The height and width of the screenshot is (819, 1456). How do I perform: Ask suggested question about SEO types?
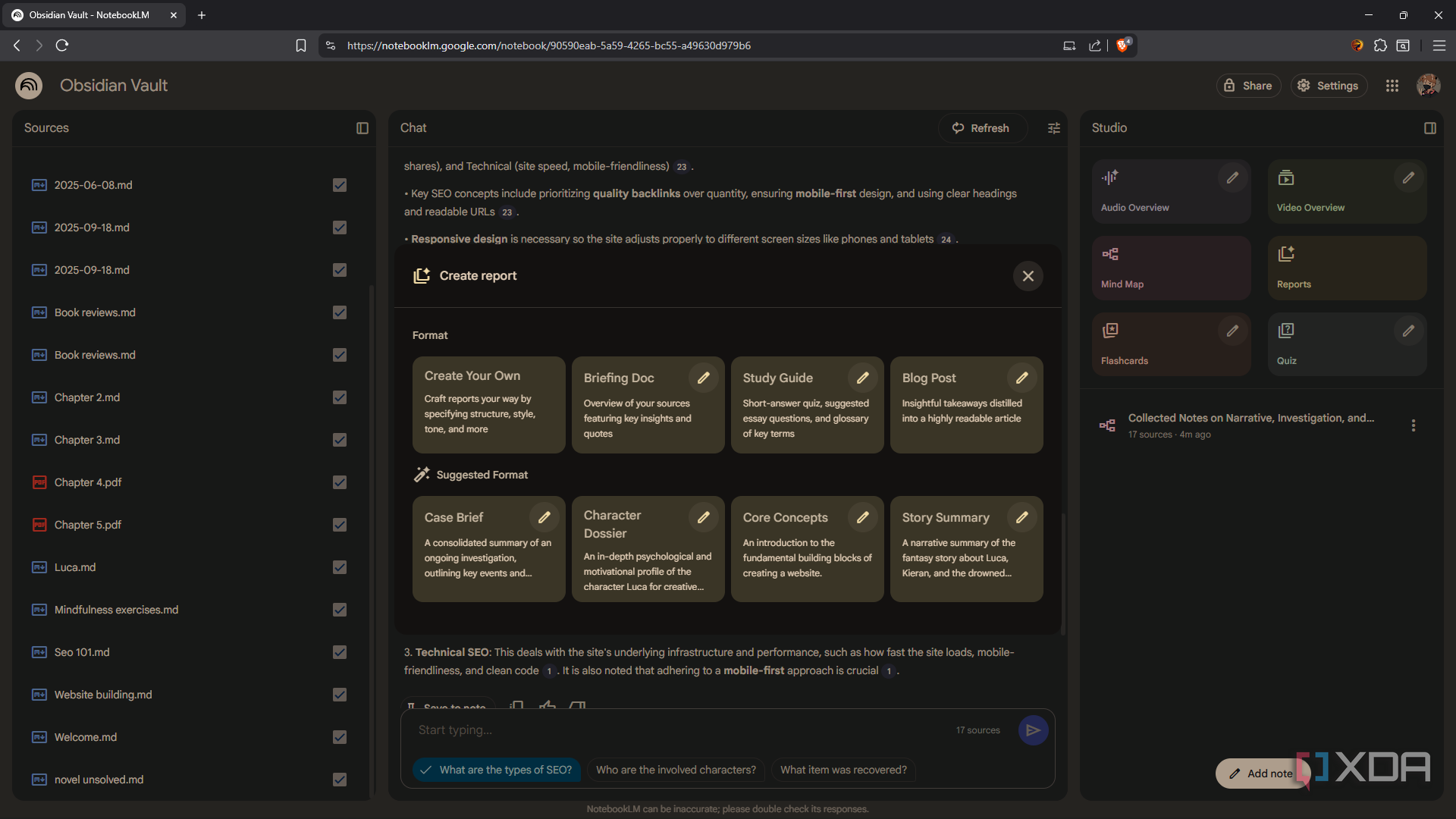pos(497,770)
